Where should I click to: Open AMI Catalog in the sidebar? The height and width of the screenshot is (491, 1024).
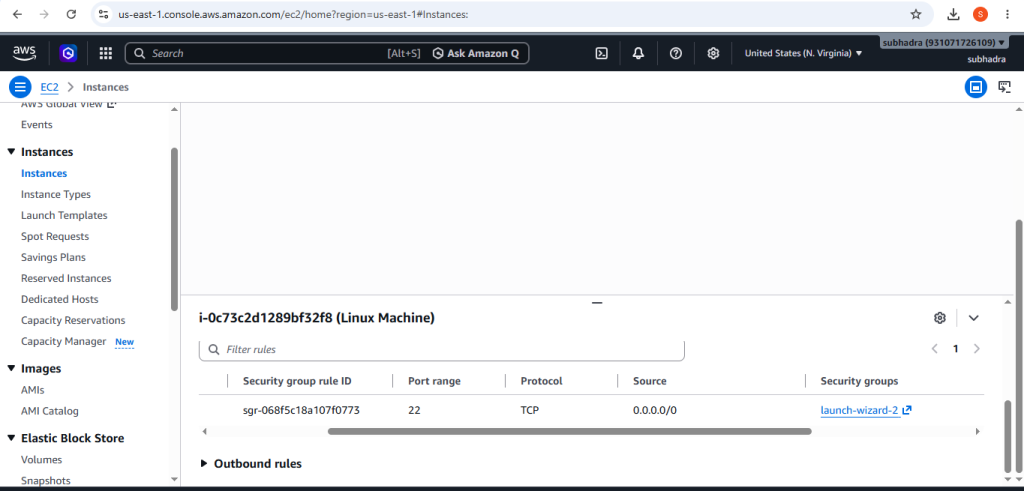(50, 411)
